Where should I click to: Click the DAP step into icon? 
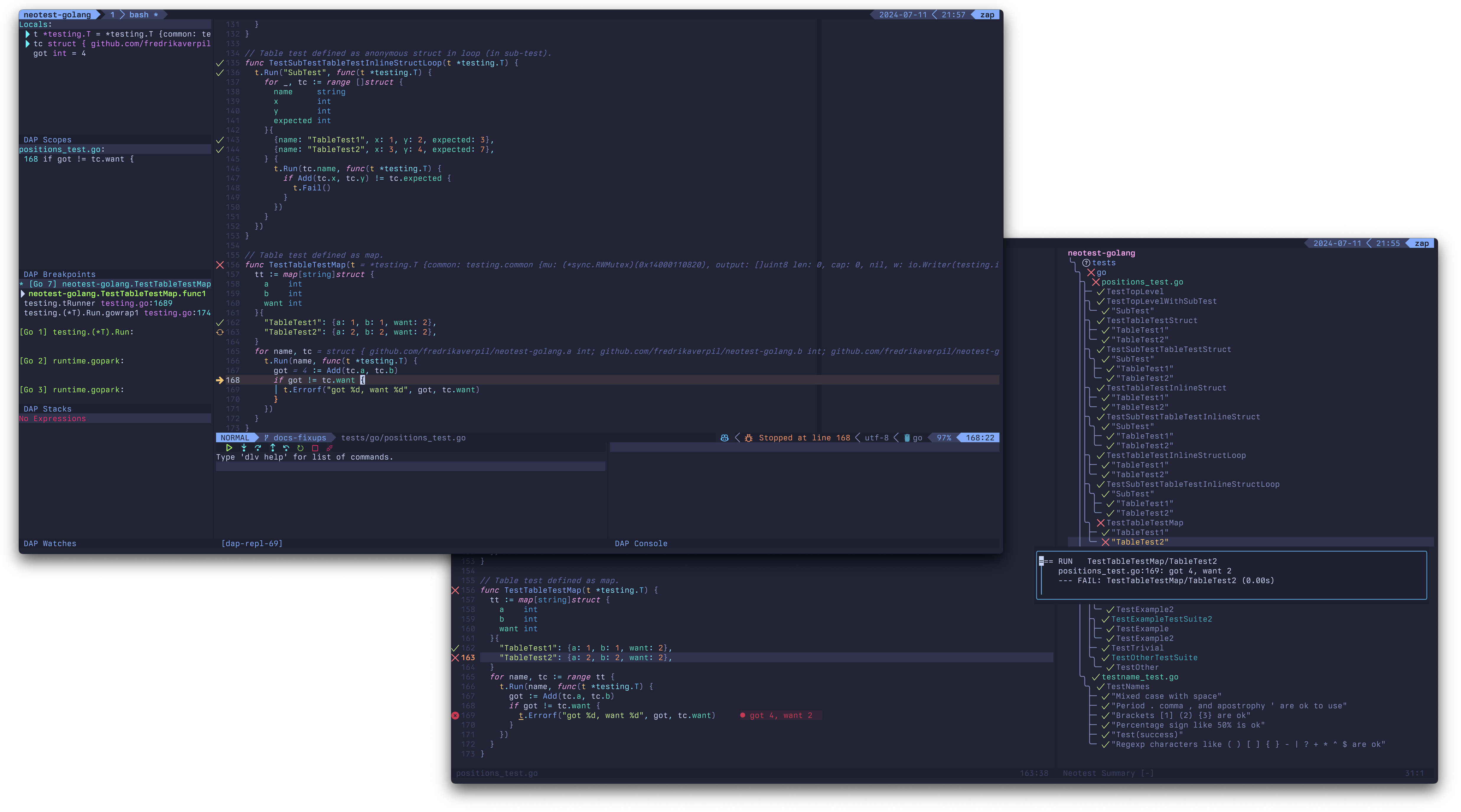[244, 447]
